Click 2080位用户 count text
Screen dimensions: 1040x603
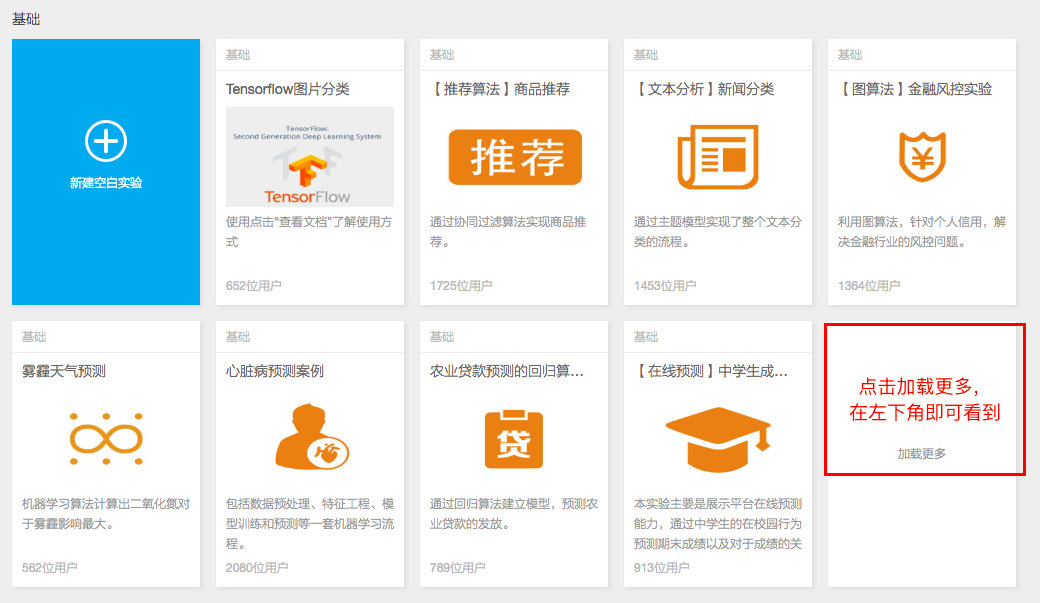[257, 567]
